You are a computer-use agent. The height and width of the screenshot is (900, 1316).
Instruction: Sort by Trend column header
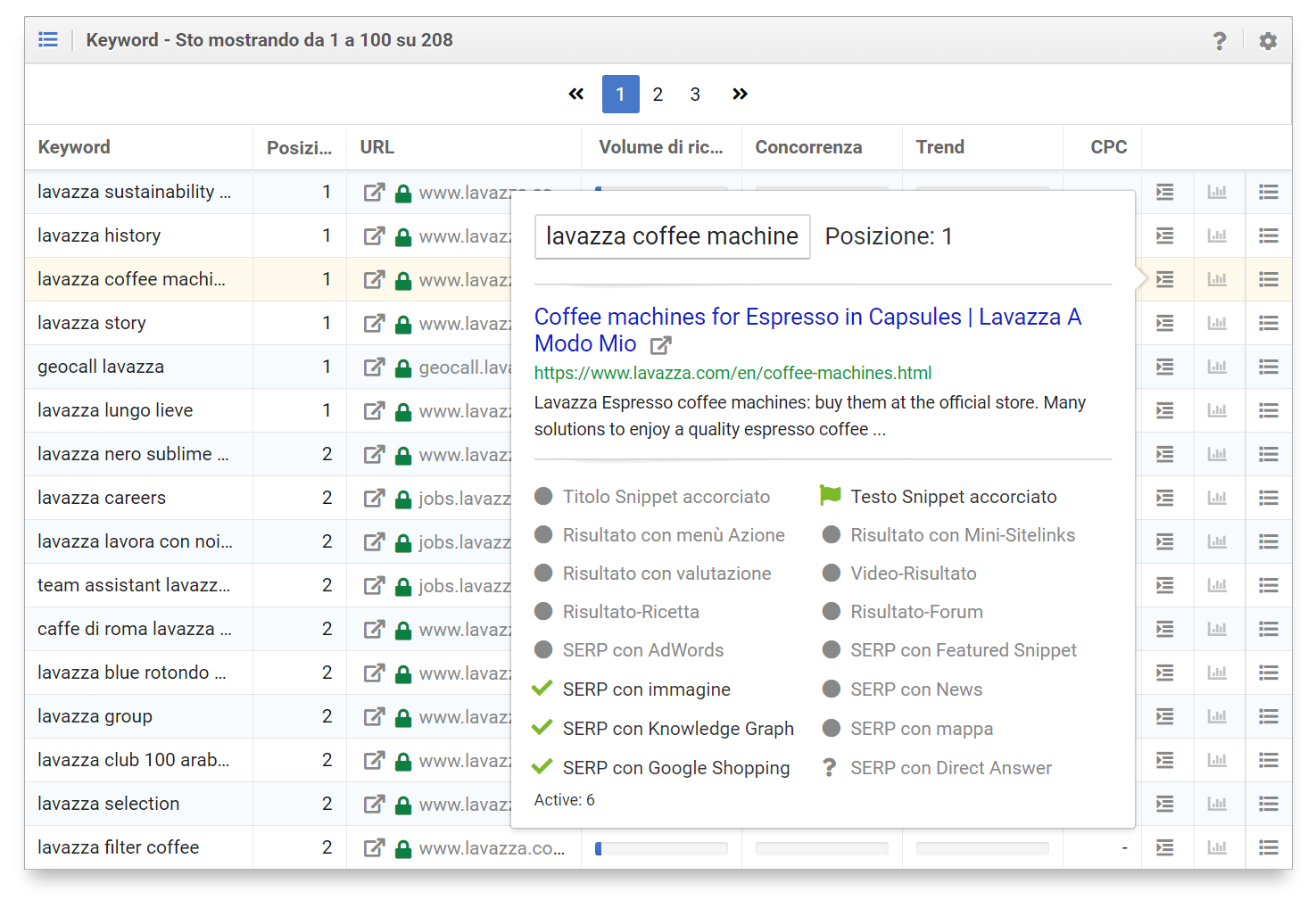pyautogui.click(x=939, y=147)
